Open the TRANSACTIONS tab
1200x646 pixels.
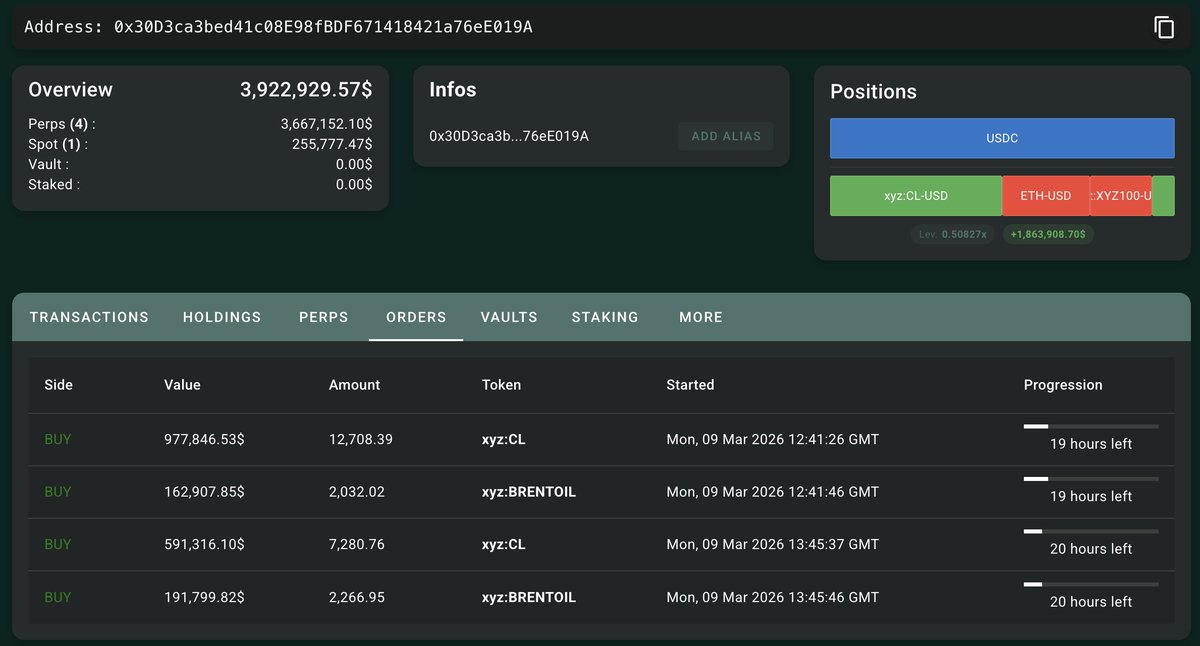pyautogui.click(x=89, y=317)
